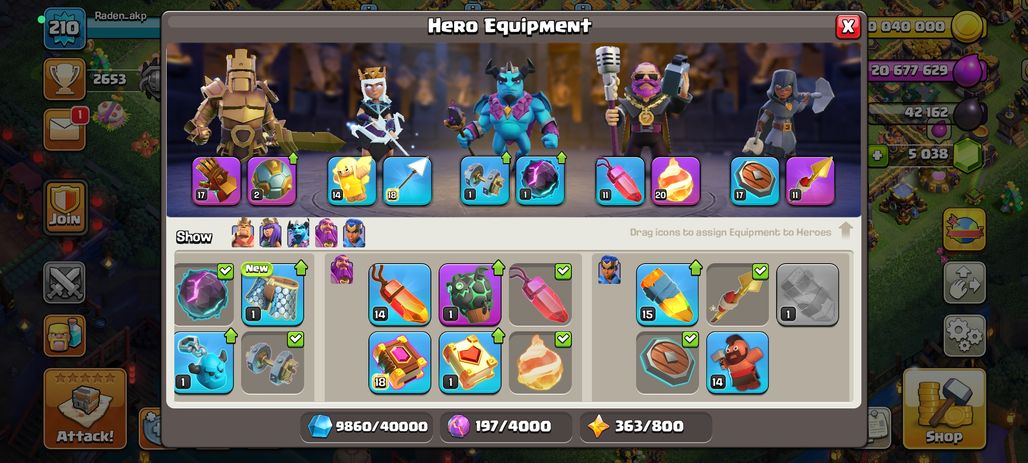
Task: Filter equipment by Minion Prince head
Action: [x=298, y=233]
